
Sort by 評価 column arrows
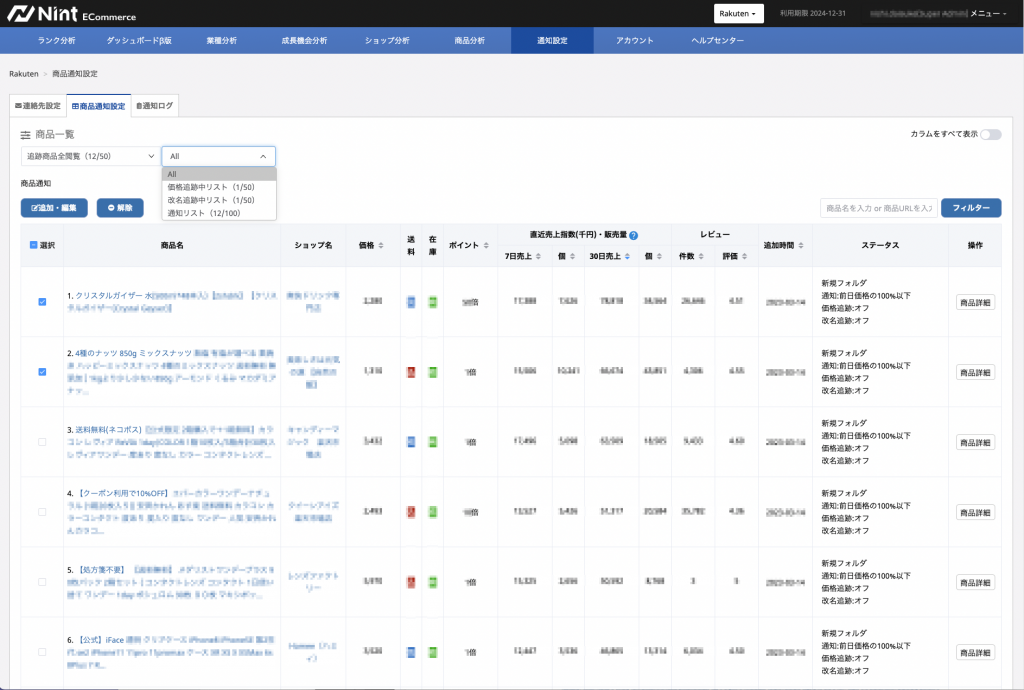pyautogui.click(x=746, y=257)
